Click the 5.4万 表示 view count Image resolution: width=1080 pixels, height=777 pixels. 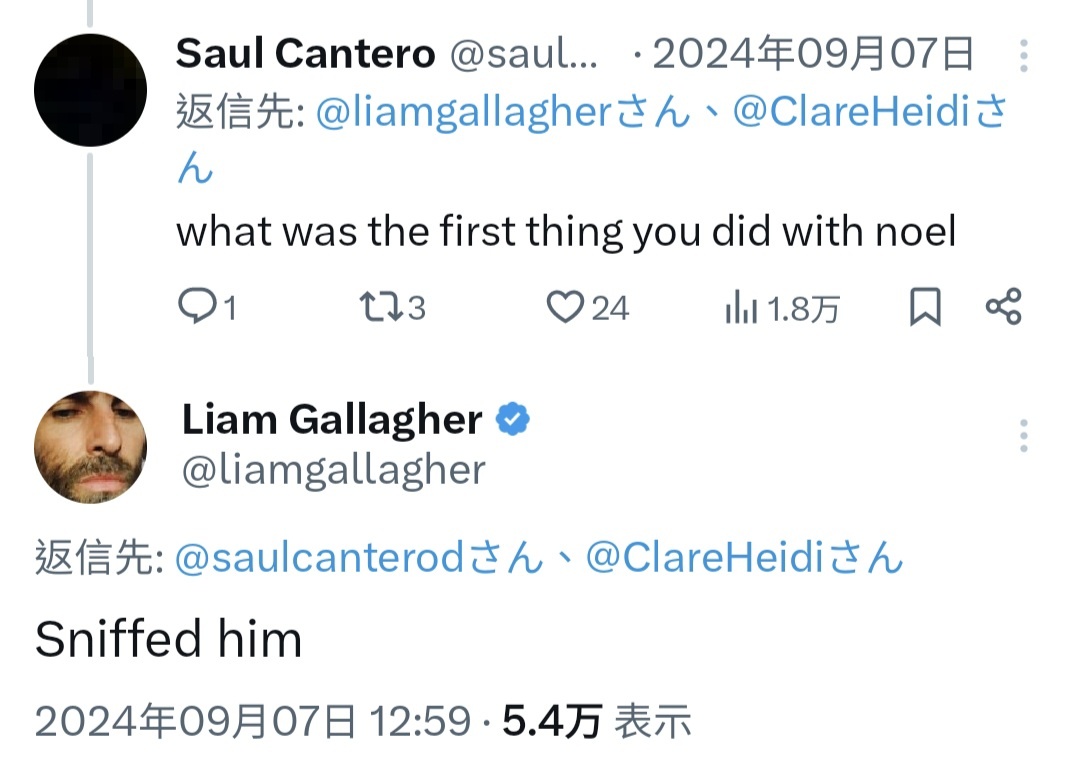coord(596,721)
